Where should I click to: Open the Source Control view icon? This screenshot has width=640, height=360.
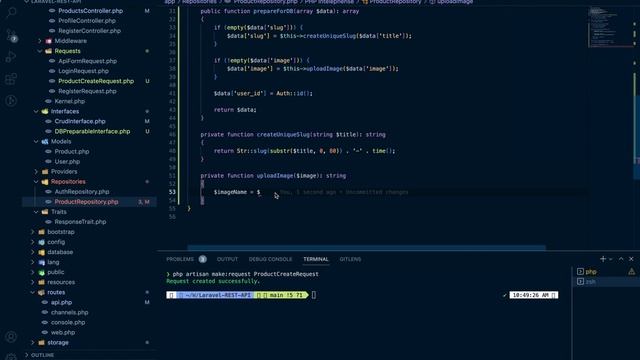[x=11, y=35]
